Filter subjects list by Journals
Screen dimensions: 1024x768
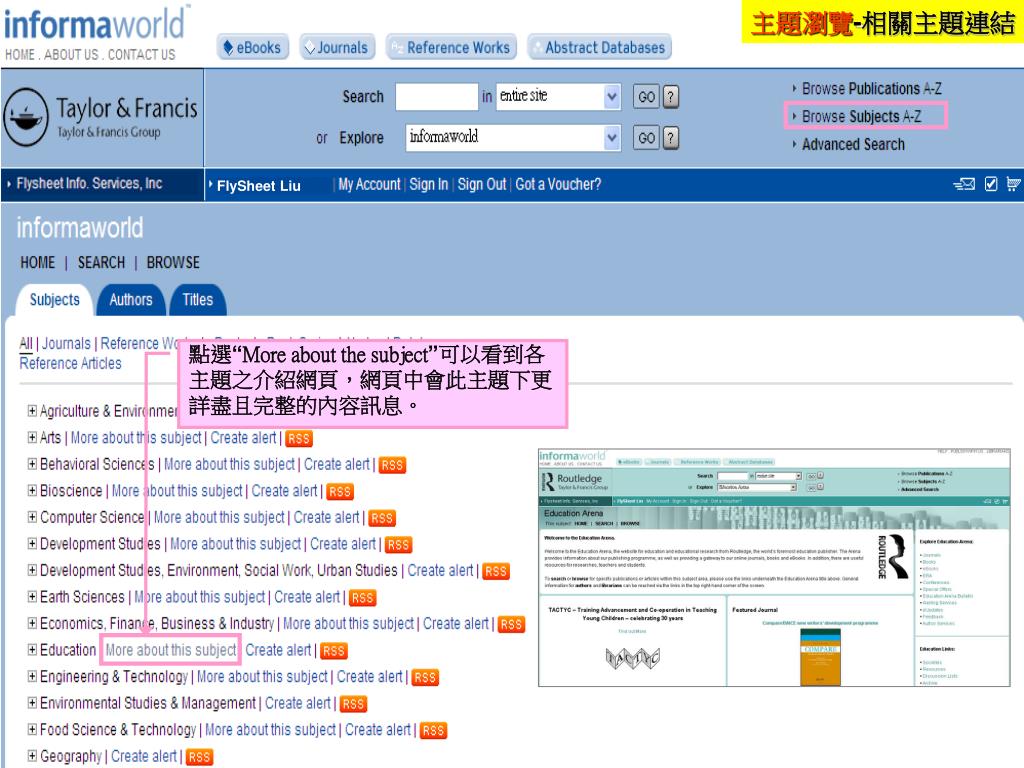[x=66, y=344]
